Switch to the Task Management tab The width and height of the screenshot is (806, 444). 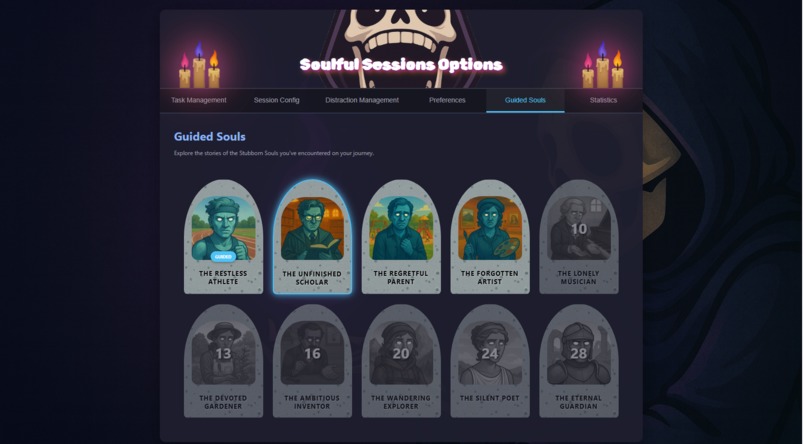point(199,100)
